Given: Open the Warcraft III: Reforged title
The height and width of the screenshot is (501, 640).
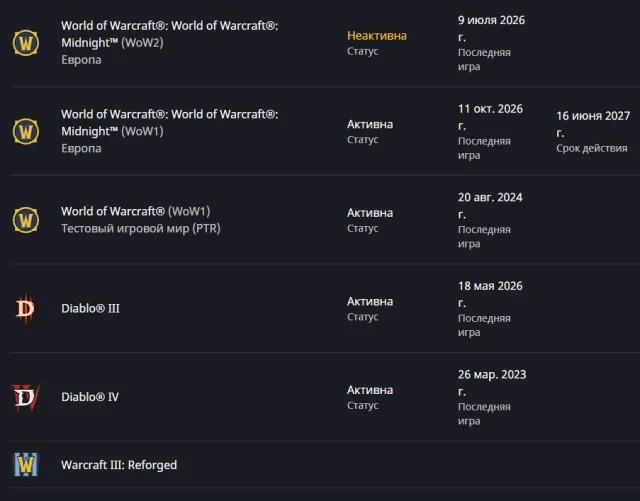Looking at the screenshot, I should tap(119, 465).
